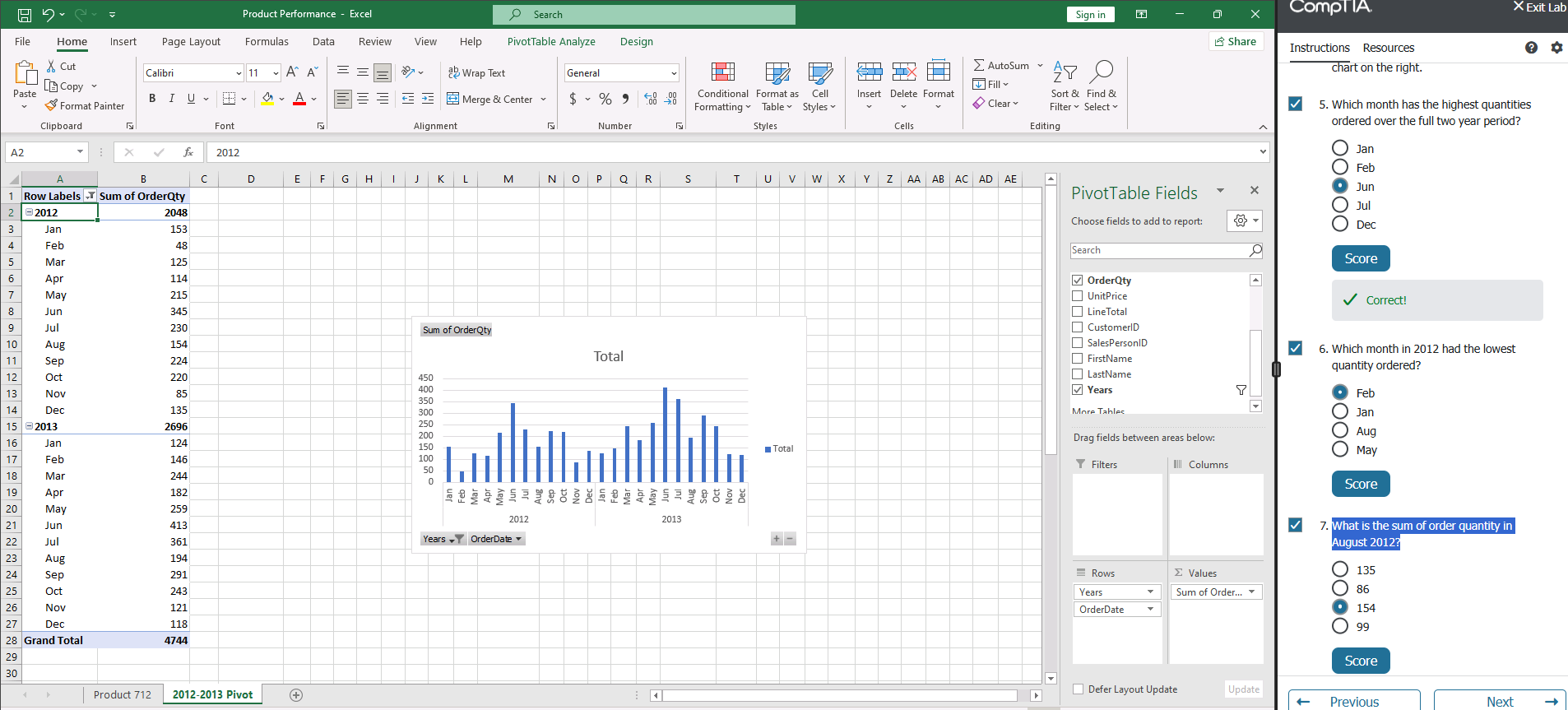Viewport: 1568px width, 710px height.
Task: Click the Share button
Action: click(x=1236, y=42)
